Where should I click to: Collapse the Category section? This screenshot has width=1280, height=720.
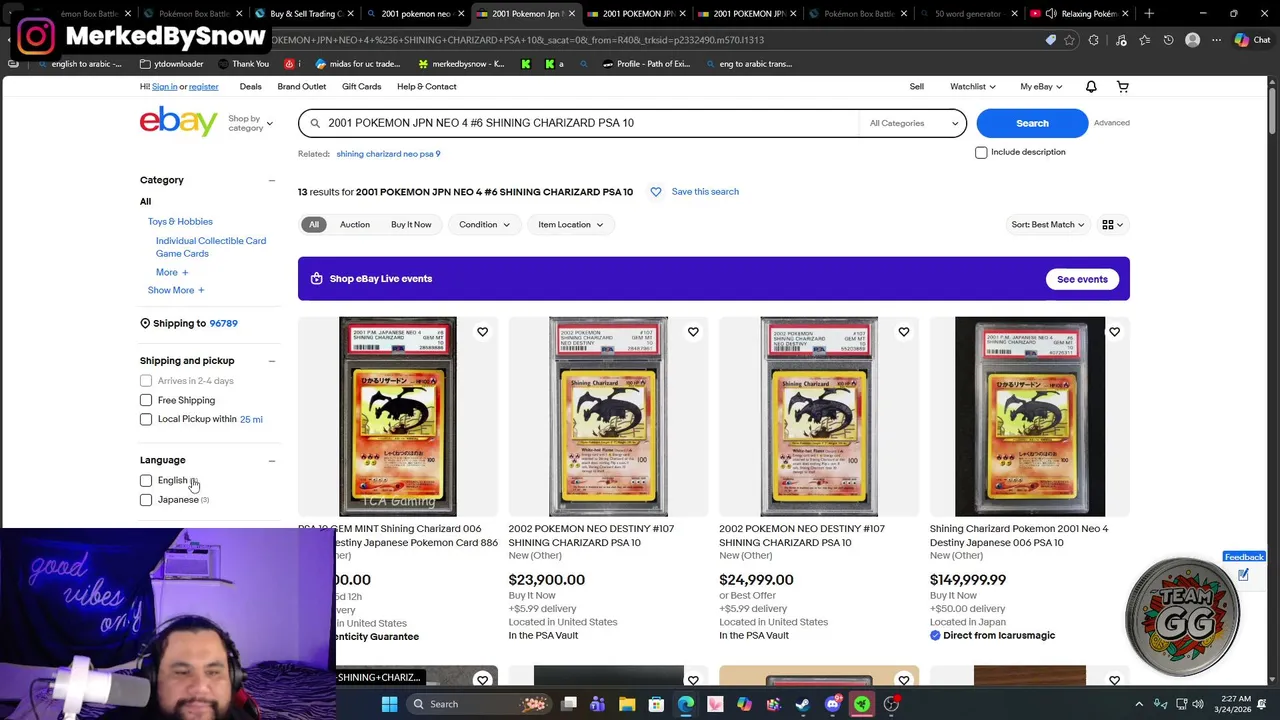pos(272,181)
